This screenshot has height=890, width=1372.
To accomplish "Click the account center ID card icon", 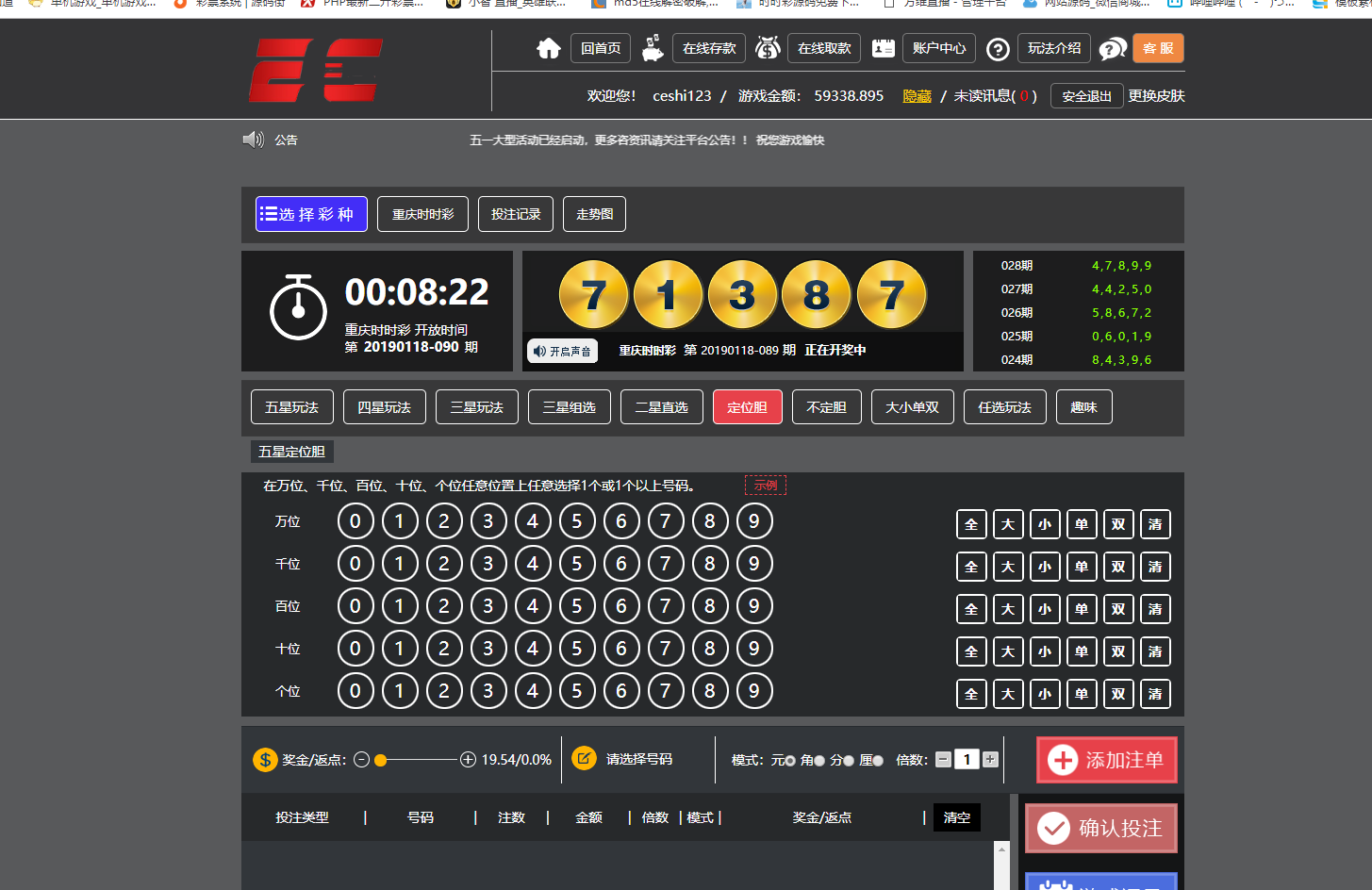I will pyautogui.click(x=884, y=48).
